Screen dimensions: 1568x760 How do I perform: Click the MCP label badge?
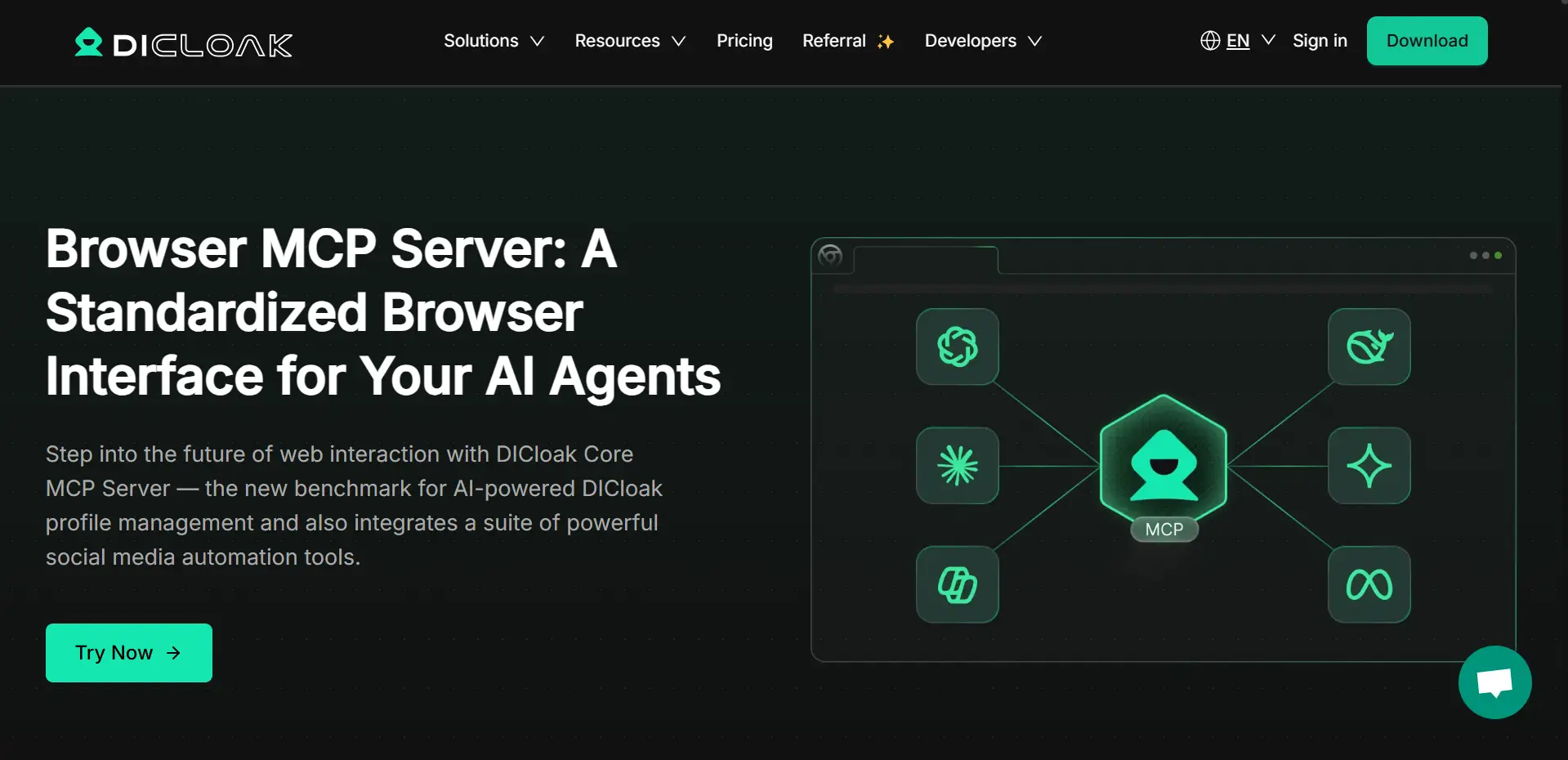1164,530
